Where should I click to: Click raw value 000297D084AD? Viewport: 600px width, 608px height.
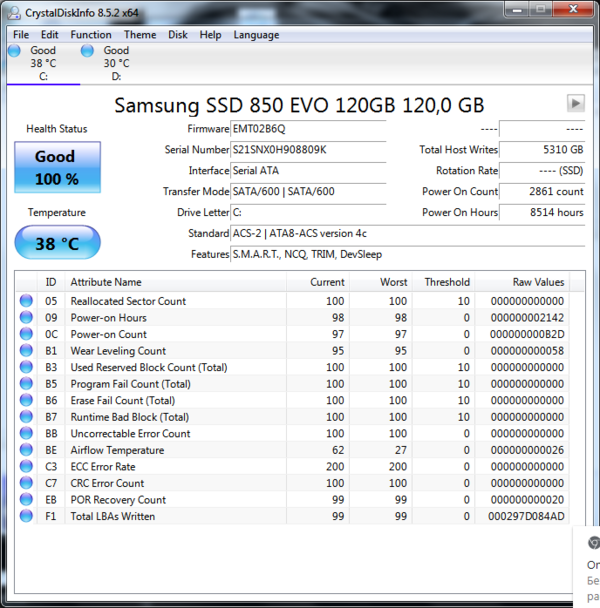526,516
